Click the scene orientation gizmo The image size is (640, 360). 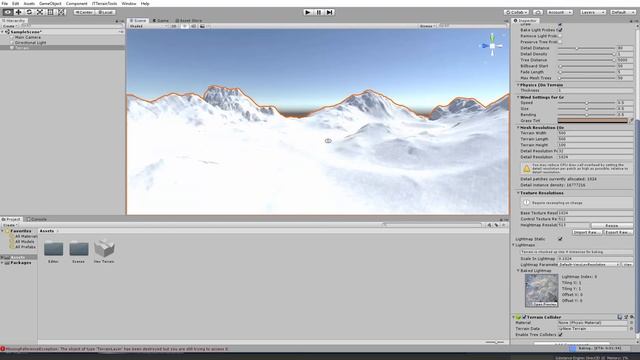click(x=492, y=46)
